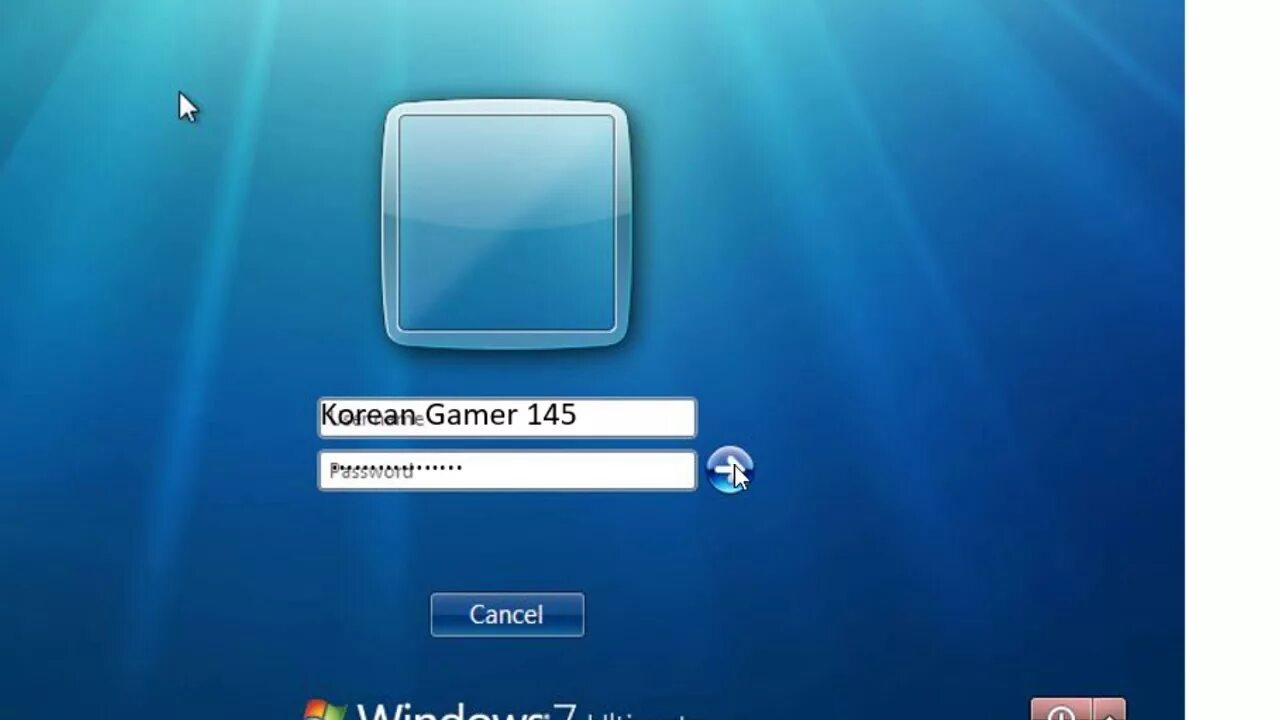This screenshot has width=1280, height=720.
Task: Click the blue arrow login submit button
Action: pyautogui.click(x=729, y=470)
